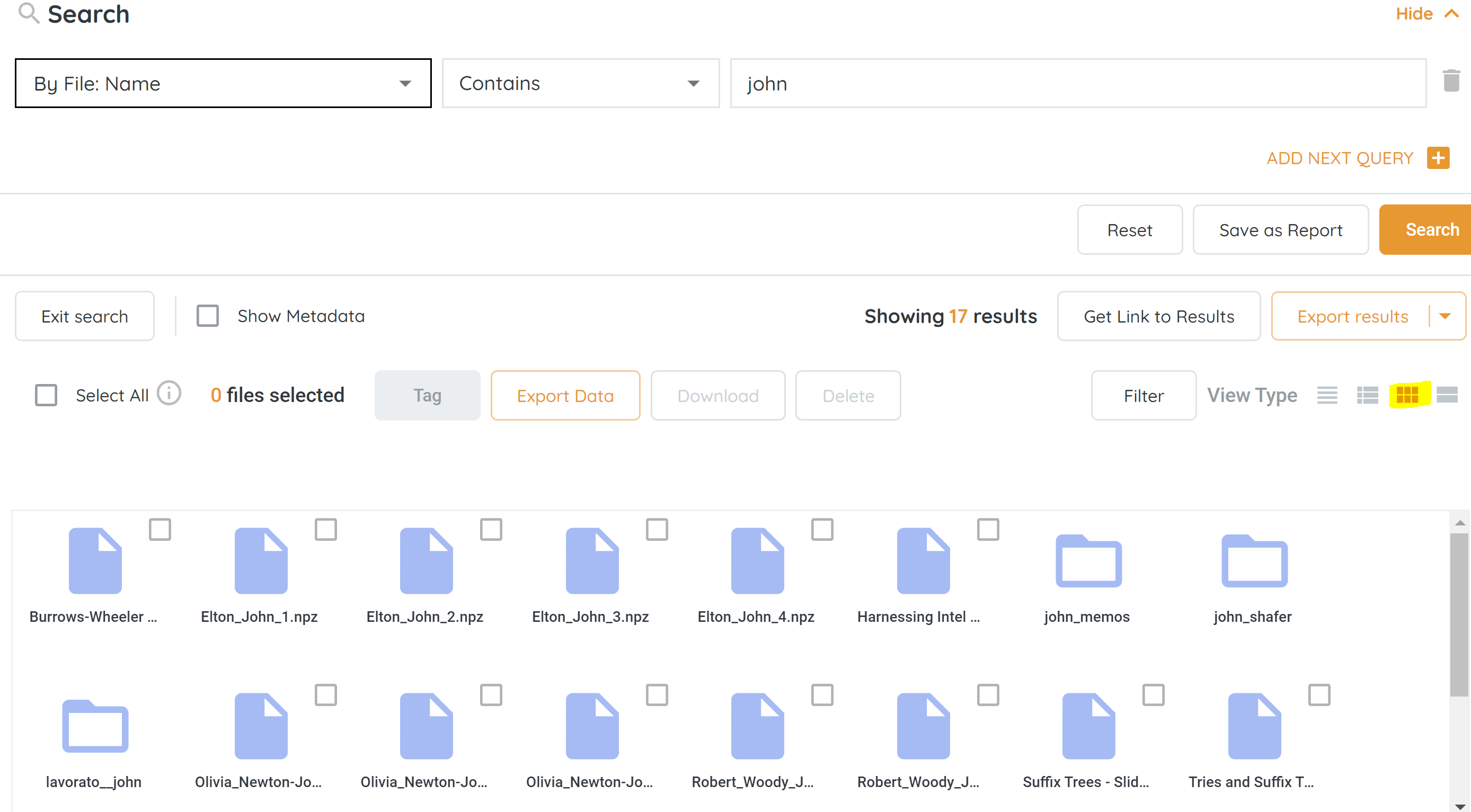1471x812 pixels.
Task: Switch to large tile view icon
Action: point(1447,395)
